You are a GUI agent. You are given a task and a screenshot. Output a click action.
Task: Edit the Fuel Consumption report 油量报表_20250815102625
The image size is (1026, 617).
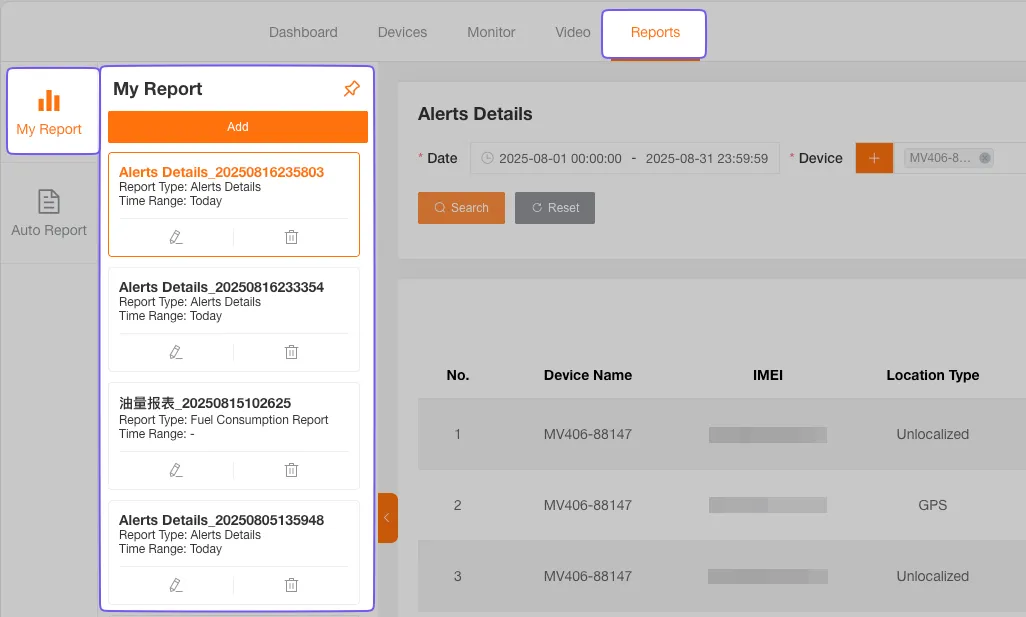coord(175,470)
